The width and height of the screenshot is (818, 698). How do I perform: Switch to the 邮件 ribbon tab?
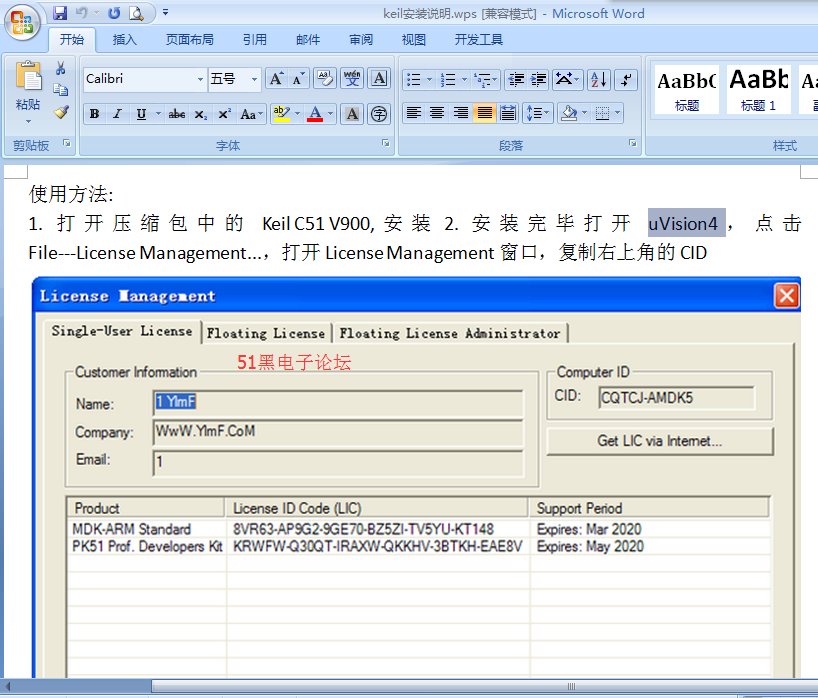tap(308, 40)
